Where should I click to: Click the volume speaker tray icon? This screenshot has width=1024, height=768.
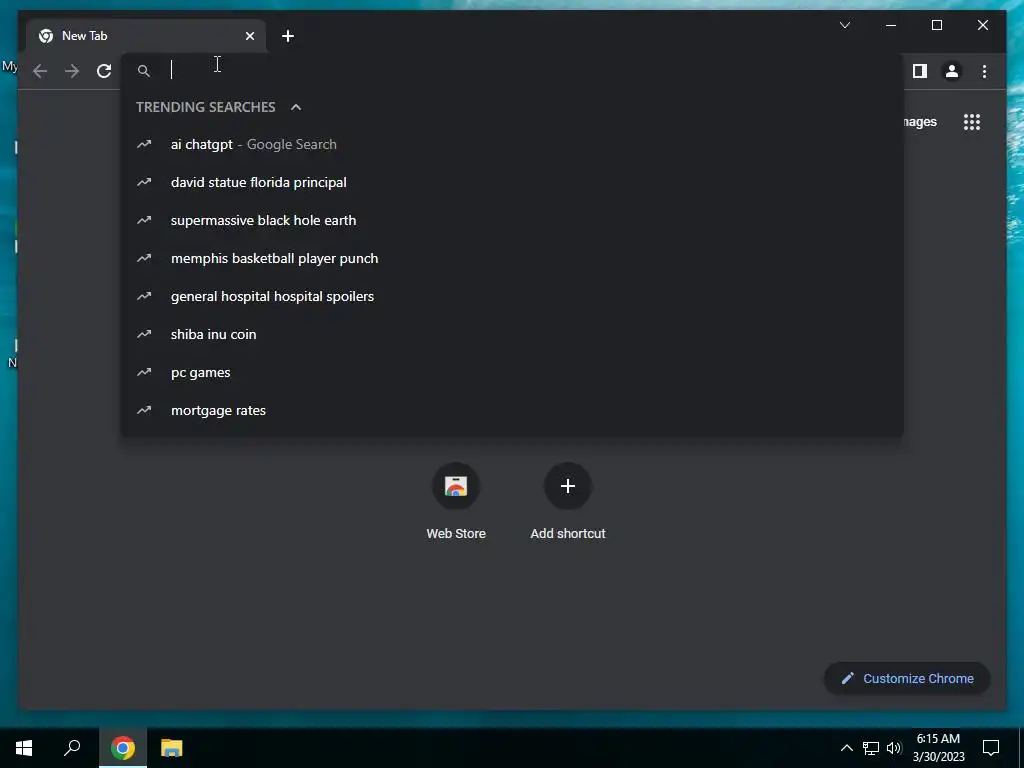(893, 748)
